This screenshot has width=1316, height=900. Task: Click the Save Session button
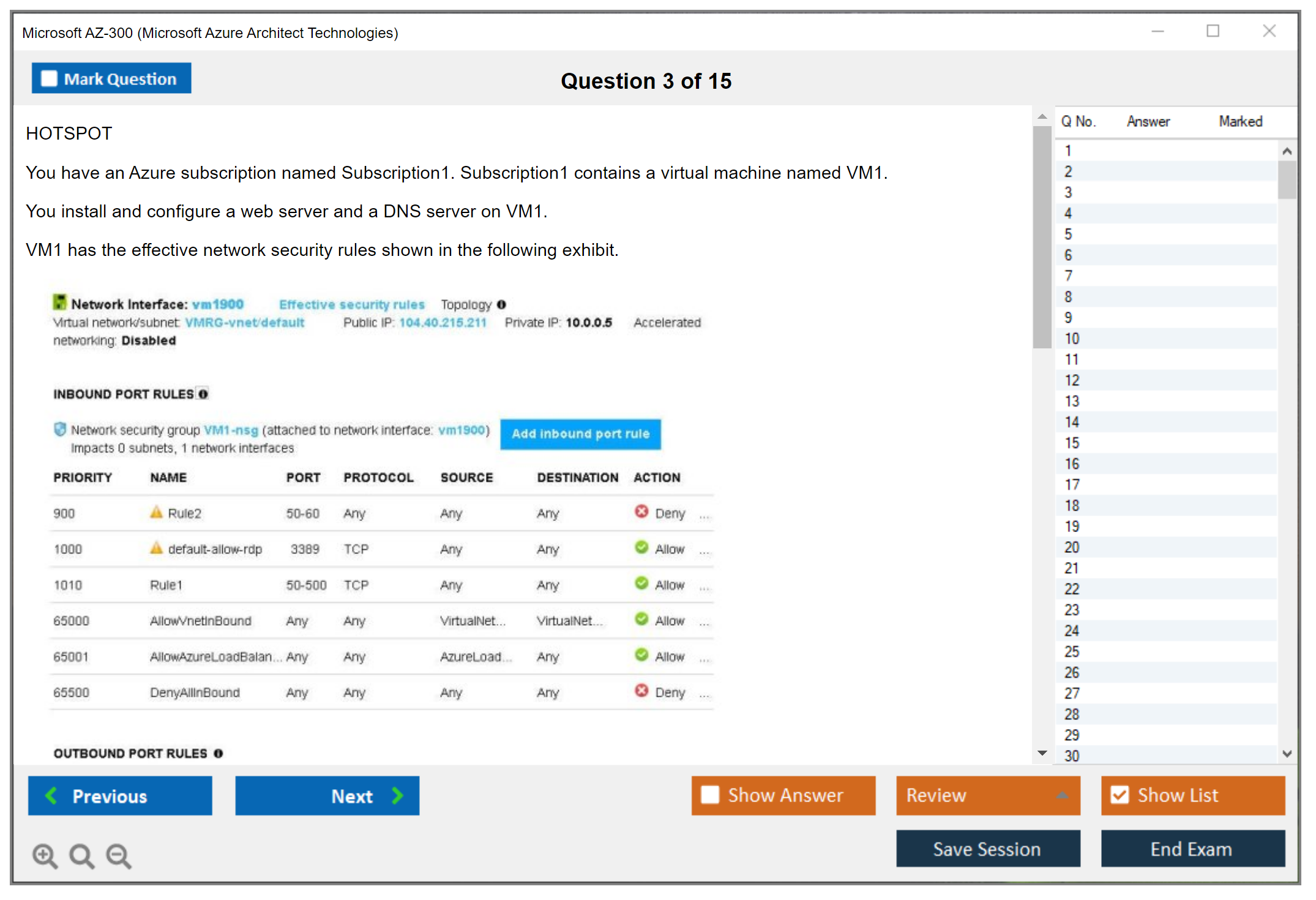pos(987,849)
